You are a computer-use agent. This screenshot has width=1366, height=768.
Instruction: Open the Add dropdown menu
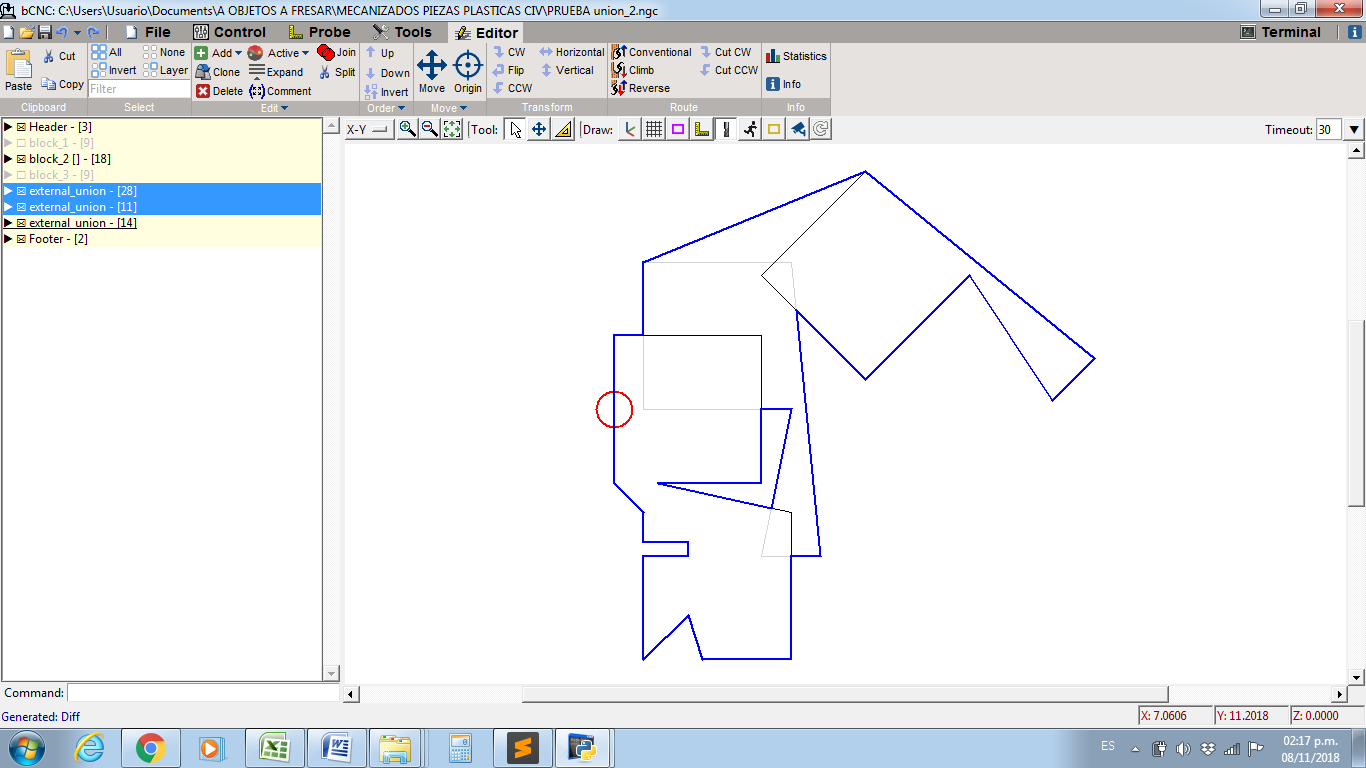click(x=219, y=53)
